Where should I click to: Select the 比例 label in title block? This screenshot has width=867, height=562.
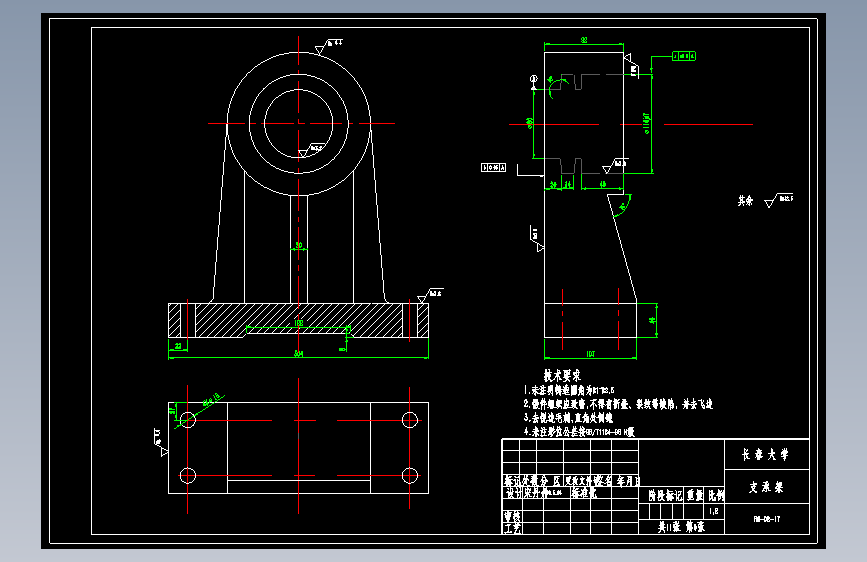click(x=715, y=496)
